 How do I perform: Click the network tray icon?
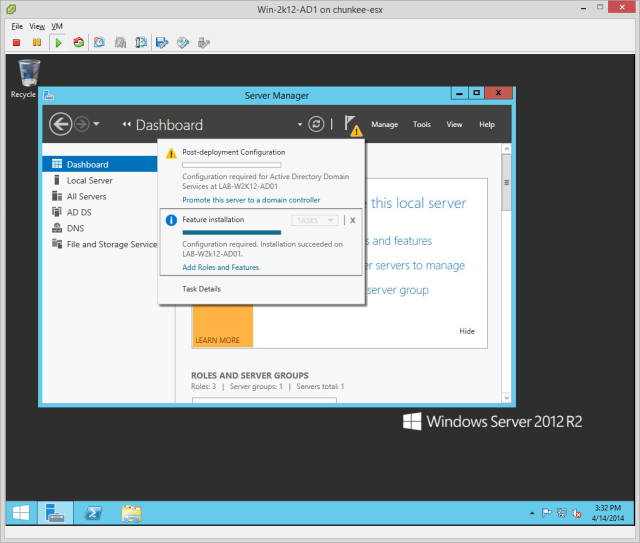click(x=562, y=513)
